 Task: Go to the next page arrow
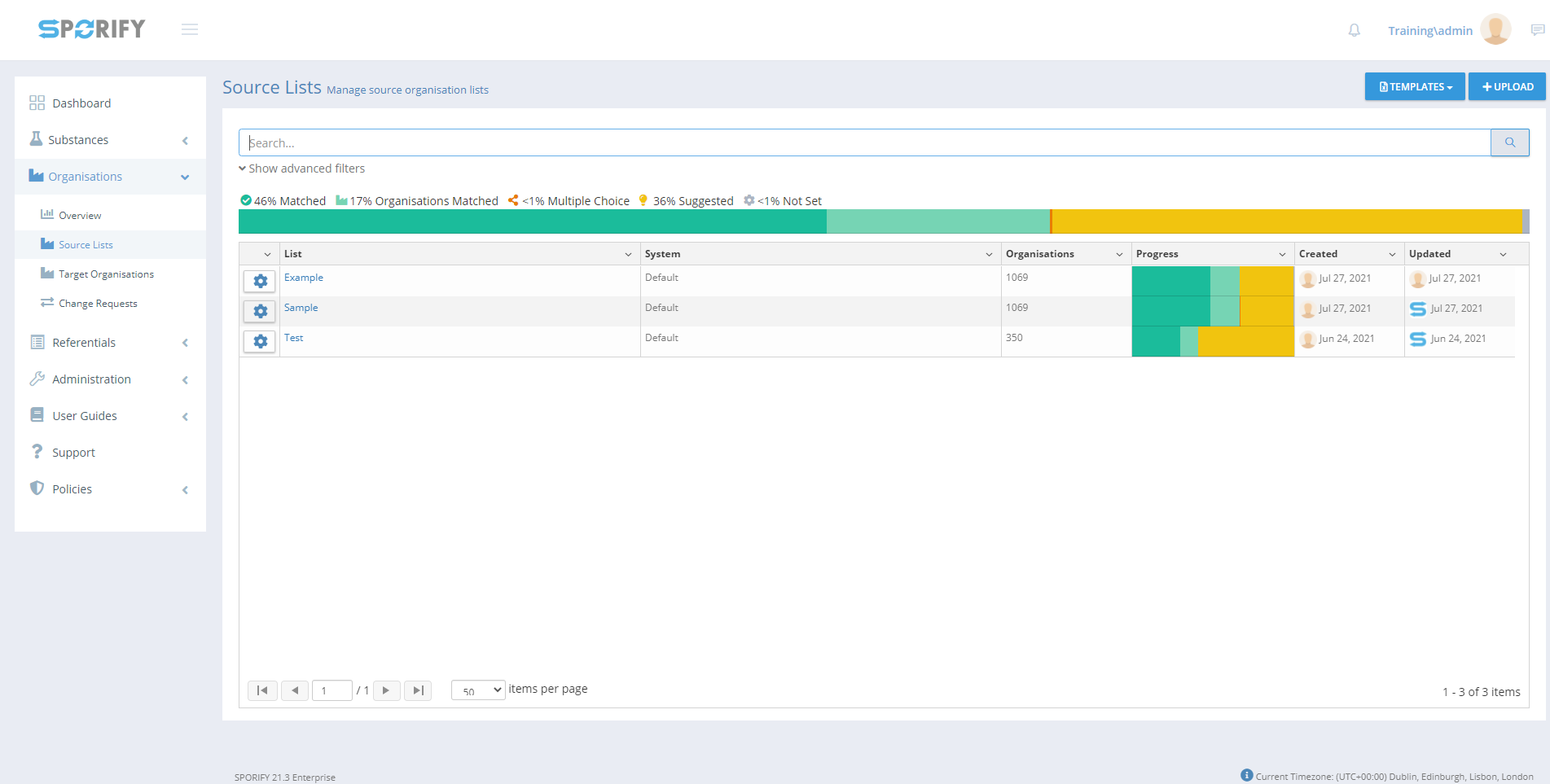[x=386, y=690]
